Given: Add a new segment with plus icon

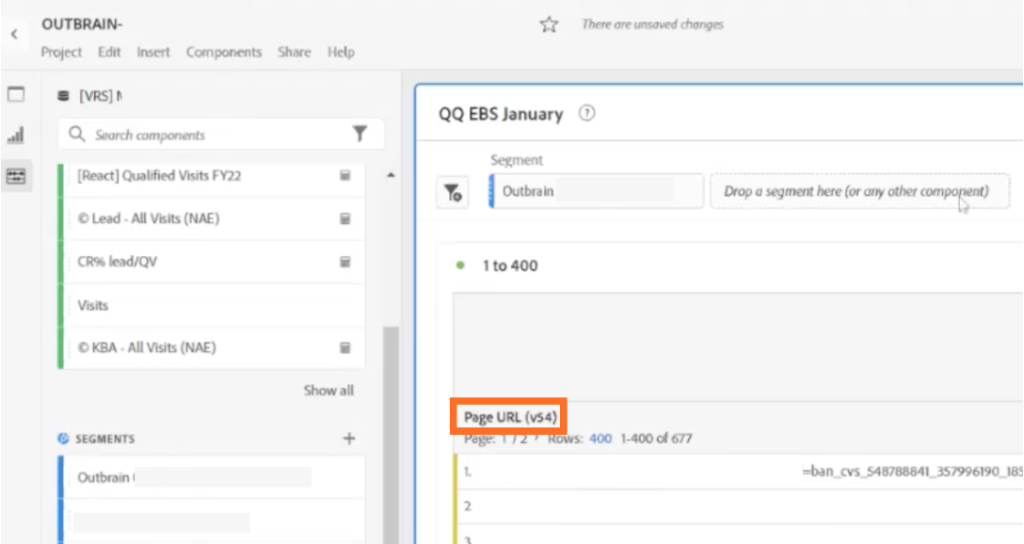Looking at the screenshot, I should 349,438.
